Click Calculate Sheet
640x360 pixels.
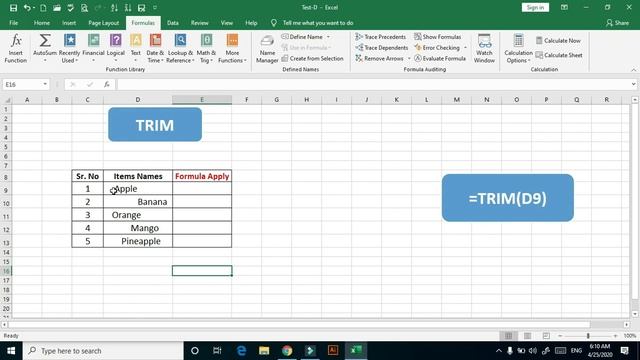(559, 55)
